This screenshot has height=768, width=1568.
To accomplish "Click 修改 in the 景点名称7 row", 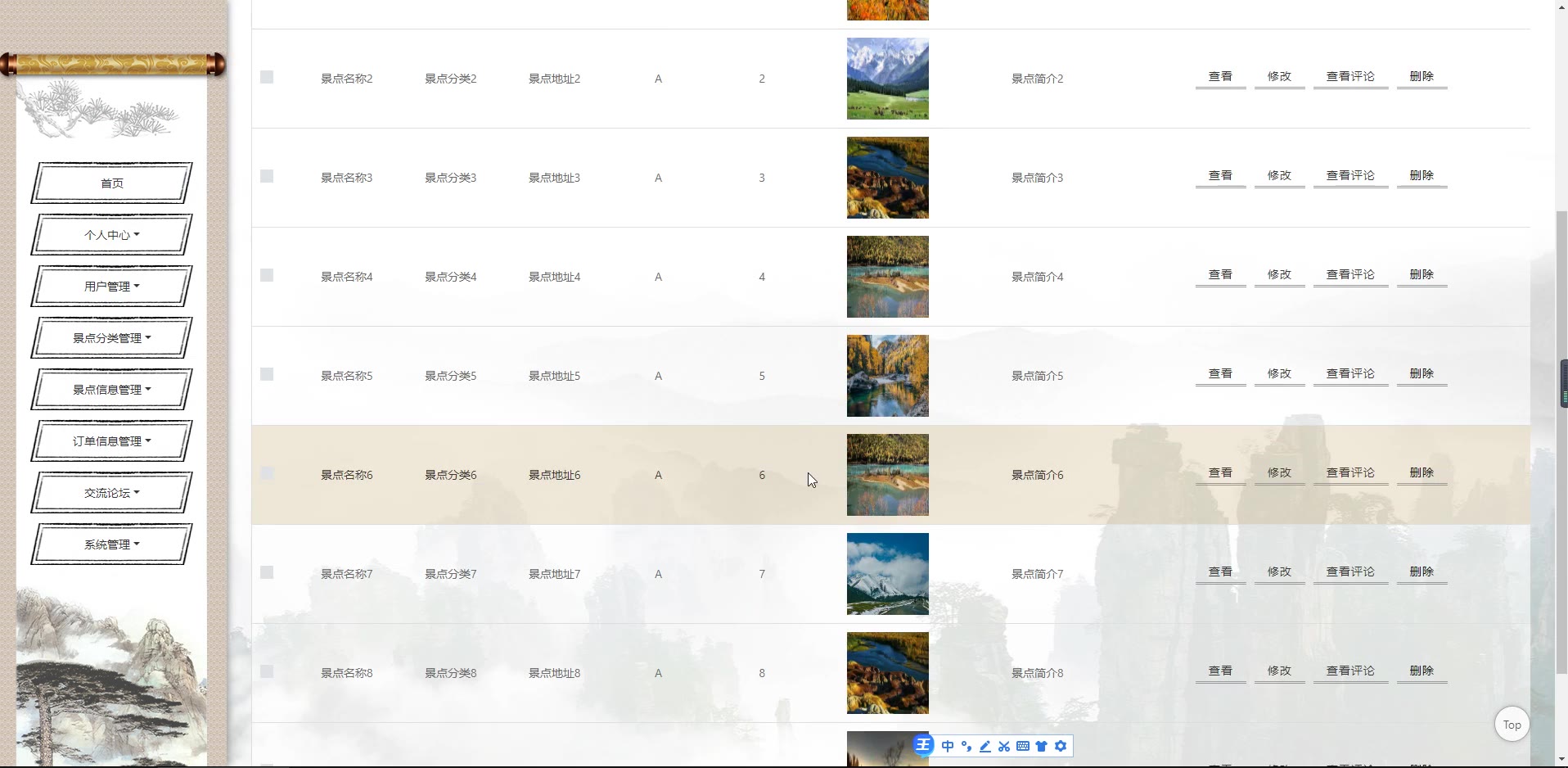I will tap(1279, 572).
